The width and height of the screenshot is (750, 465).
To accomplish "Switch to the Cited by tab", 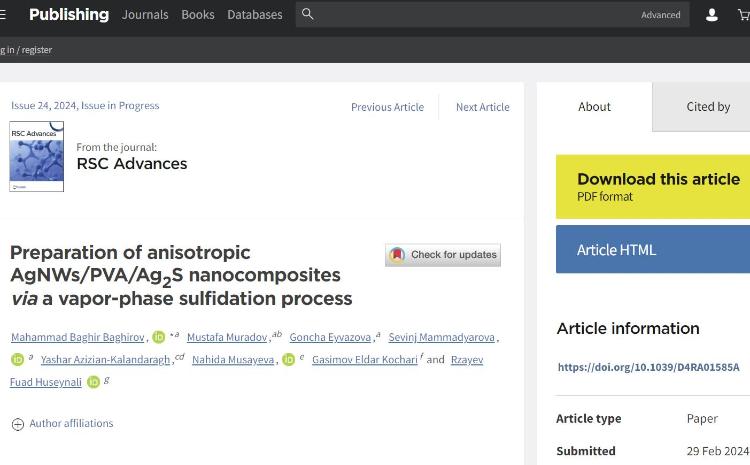I will 708,107.
